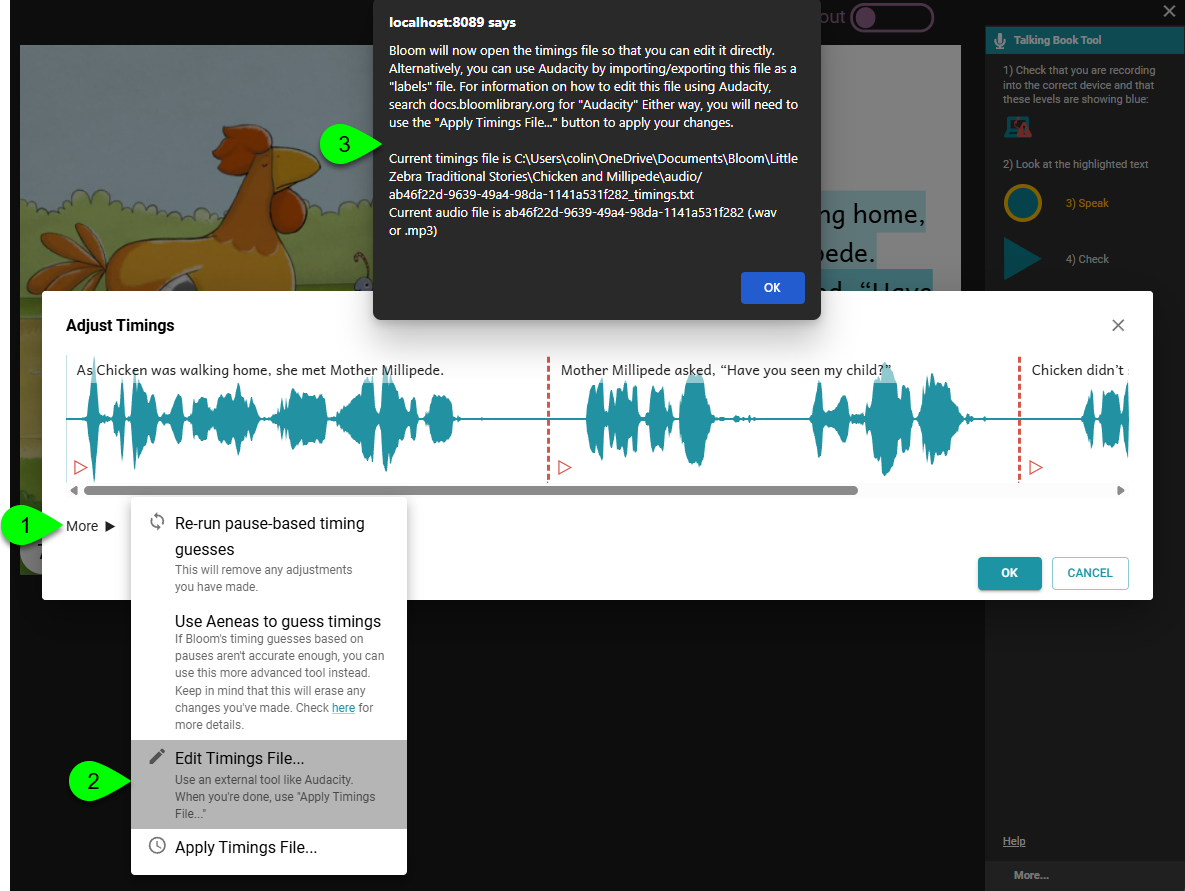Click the waveform horizontal scrollbar thumb
The width and height of the screenshot is (1185, 891).
pyautogui.click(x=470, y=491)
